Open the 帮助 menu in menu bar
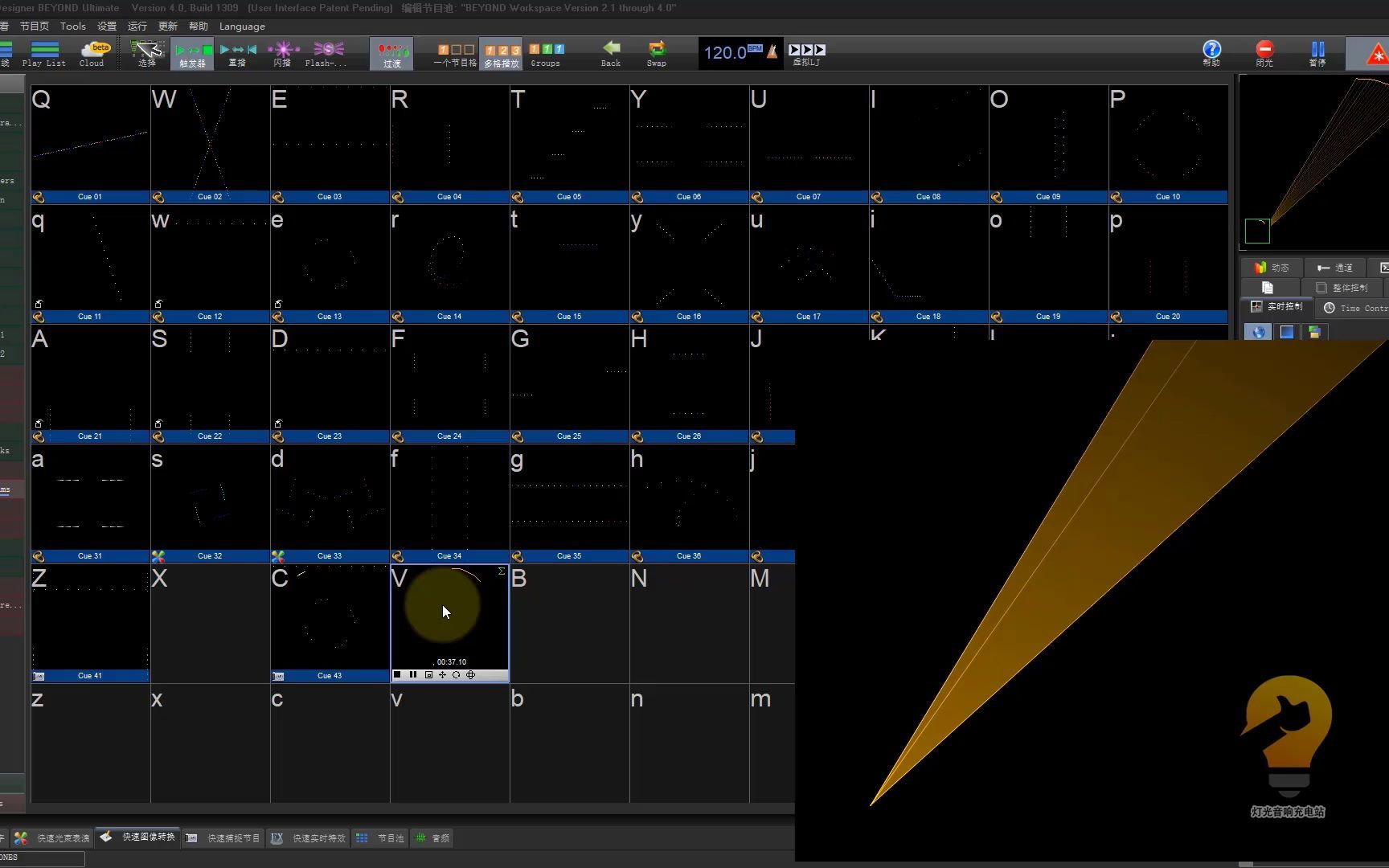 (199, 26)
